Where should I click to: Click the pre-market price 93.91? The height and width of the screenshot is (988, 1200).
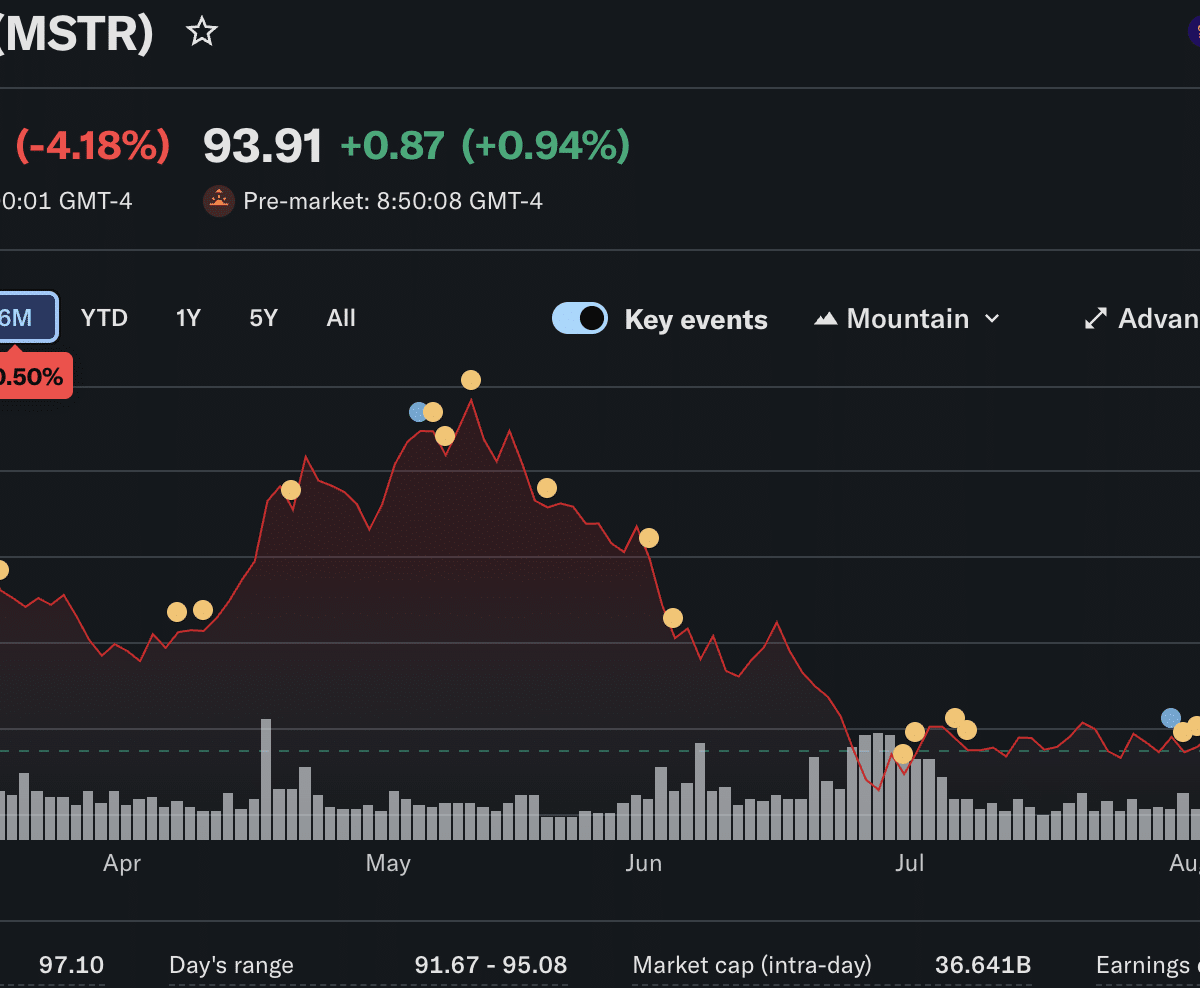pyautogui.click(x=263, y=146)
